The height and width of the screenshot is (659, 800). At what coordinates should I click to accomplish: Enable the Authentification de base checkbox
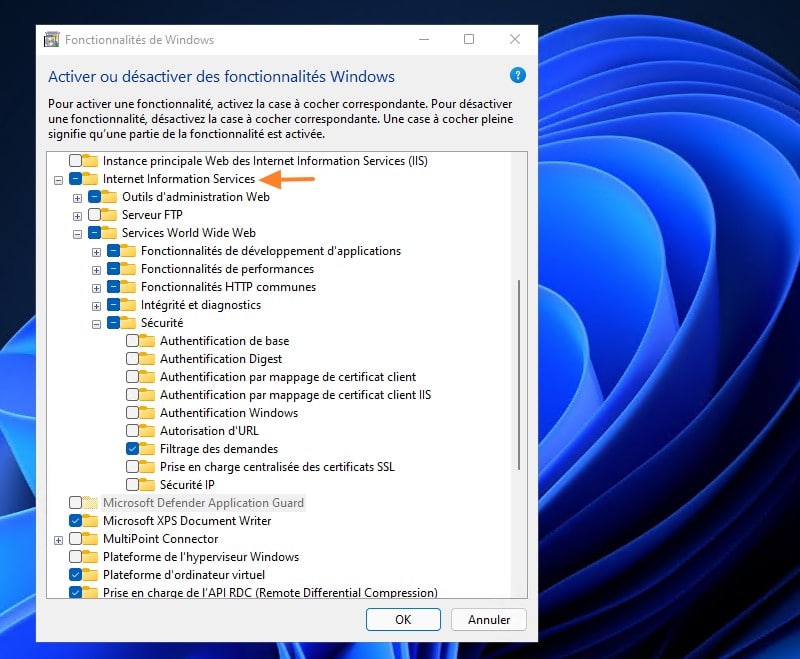(x=133, y=341)
